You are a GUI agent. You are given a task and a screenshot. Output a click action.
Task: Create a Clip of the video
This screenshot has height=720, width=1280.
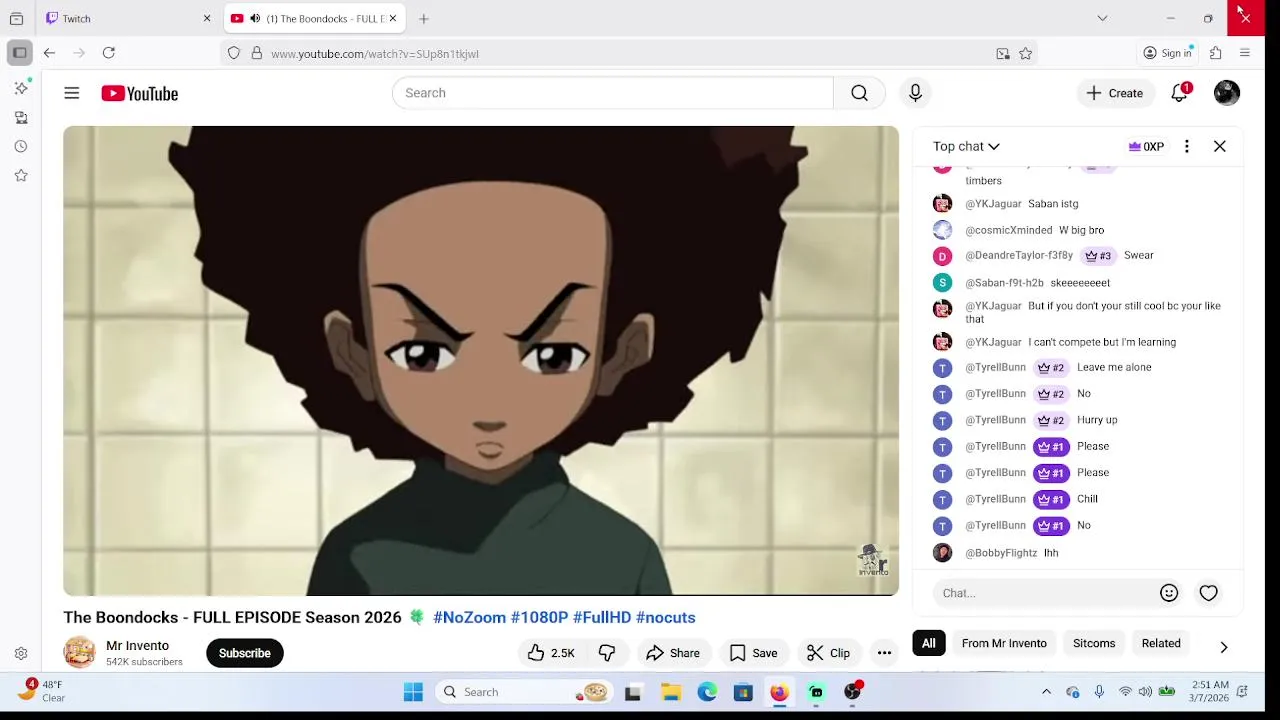(x=828, y=653)
